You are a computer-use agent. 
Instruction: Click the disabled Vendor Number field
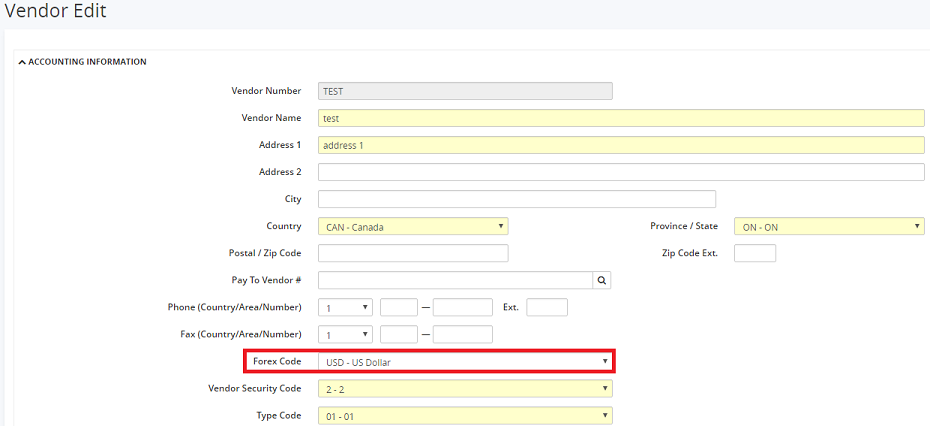[x=464, y=91]
